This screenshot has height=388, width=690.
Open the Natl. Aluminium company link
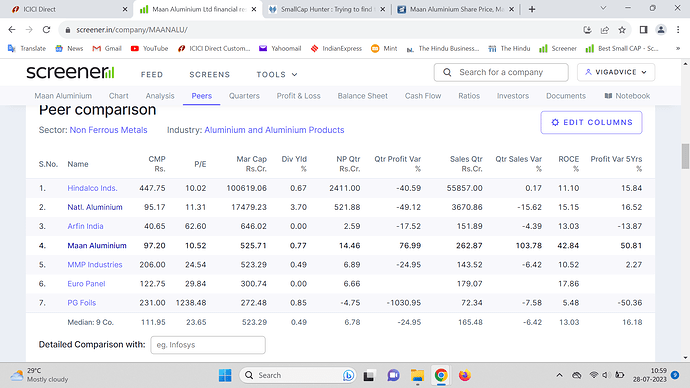point(95,207)
